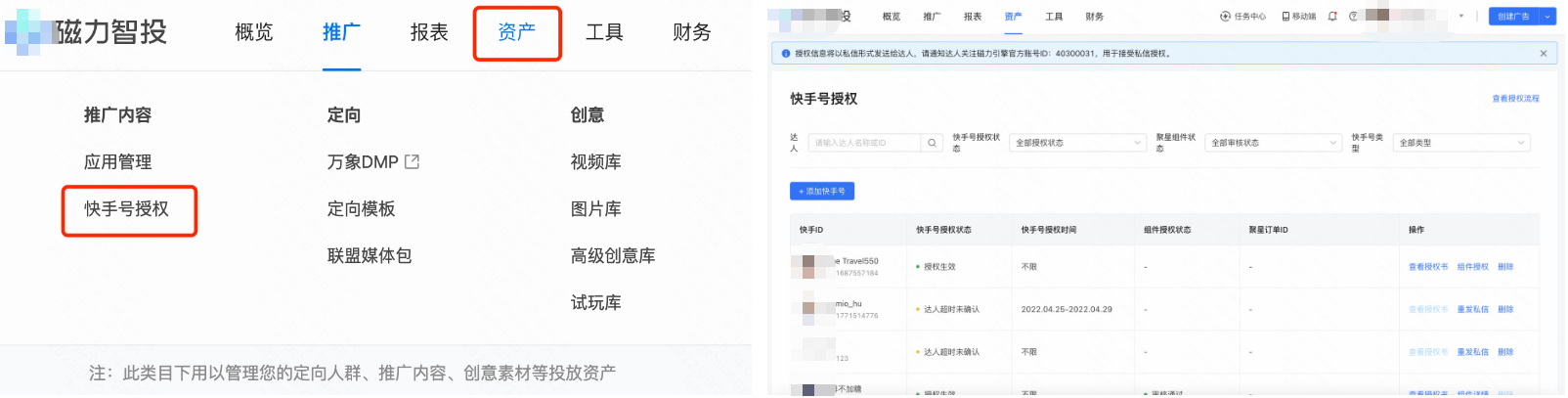The image size is (1568, 398).
Task: Open 高级创意库 under 创意
Action: coord(613,256)
